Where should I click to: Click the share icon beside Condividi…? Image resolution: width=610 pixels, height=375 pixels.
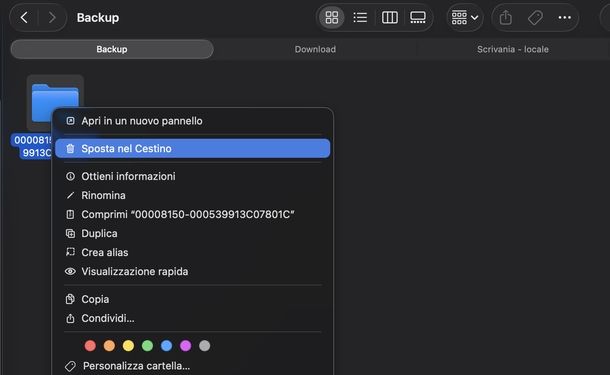[70, 318]
